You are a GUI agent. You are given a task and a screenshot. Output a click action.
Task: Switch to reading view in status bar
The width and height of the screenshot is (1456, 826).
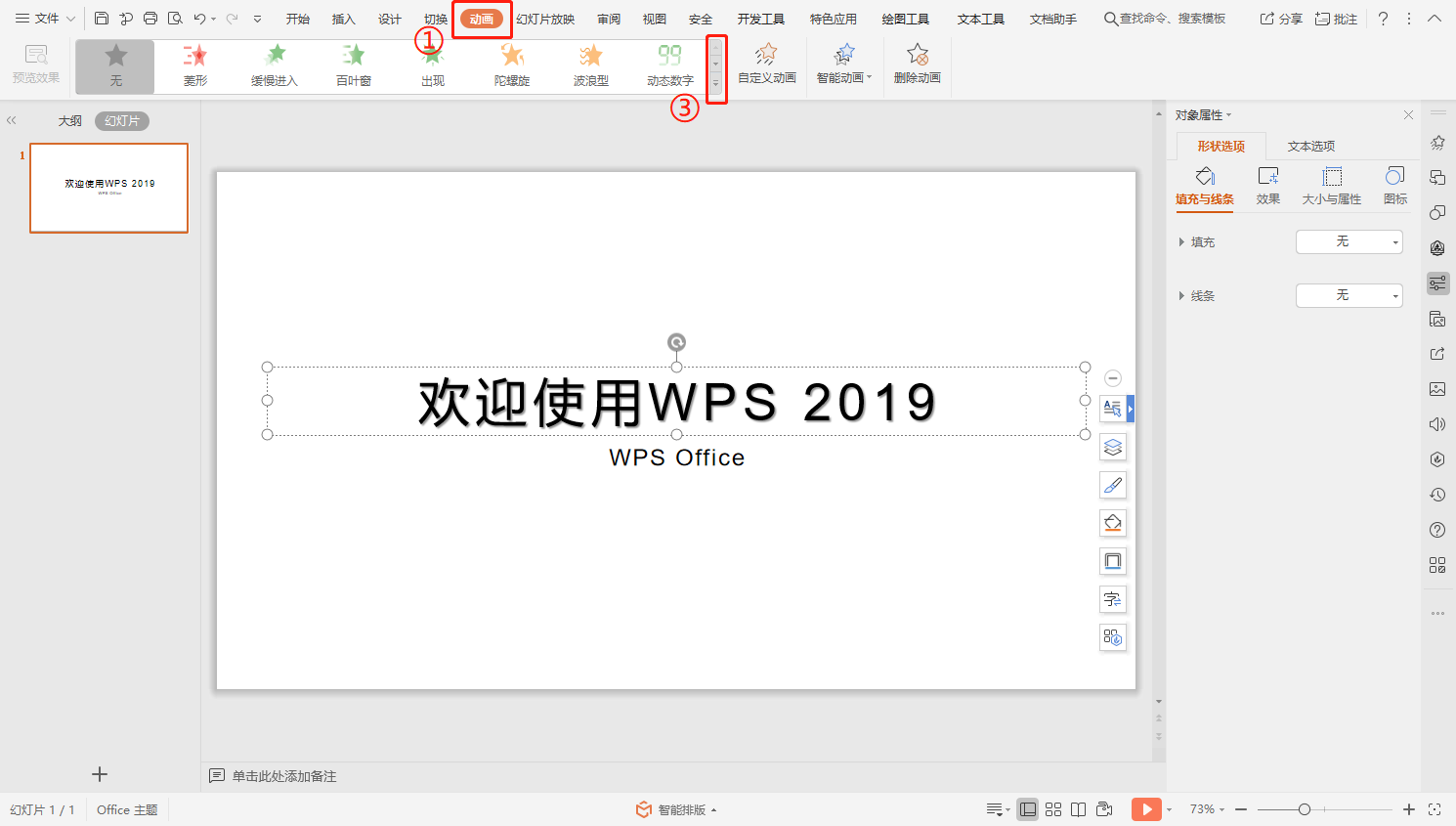(x=1079, y=809)
